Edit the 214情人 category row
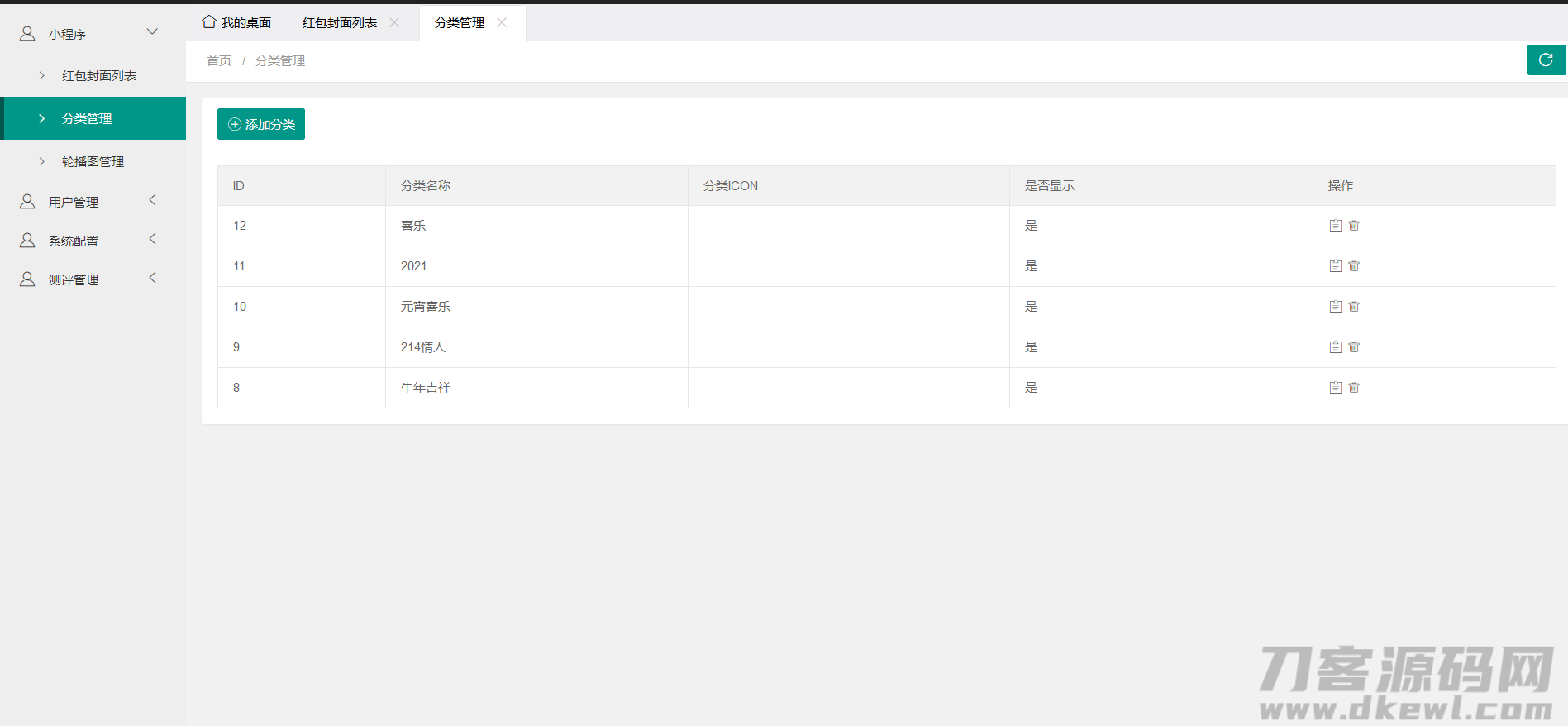 [x=1335, y=346]
